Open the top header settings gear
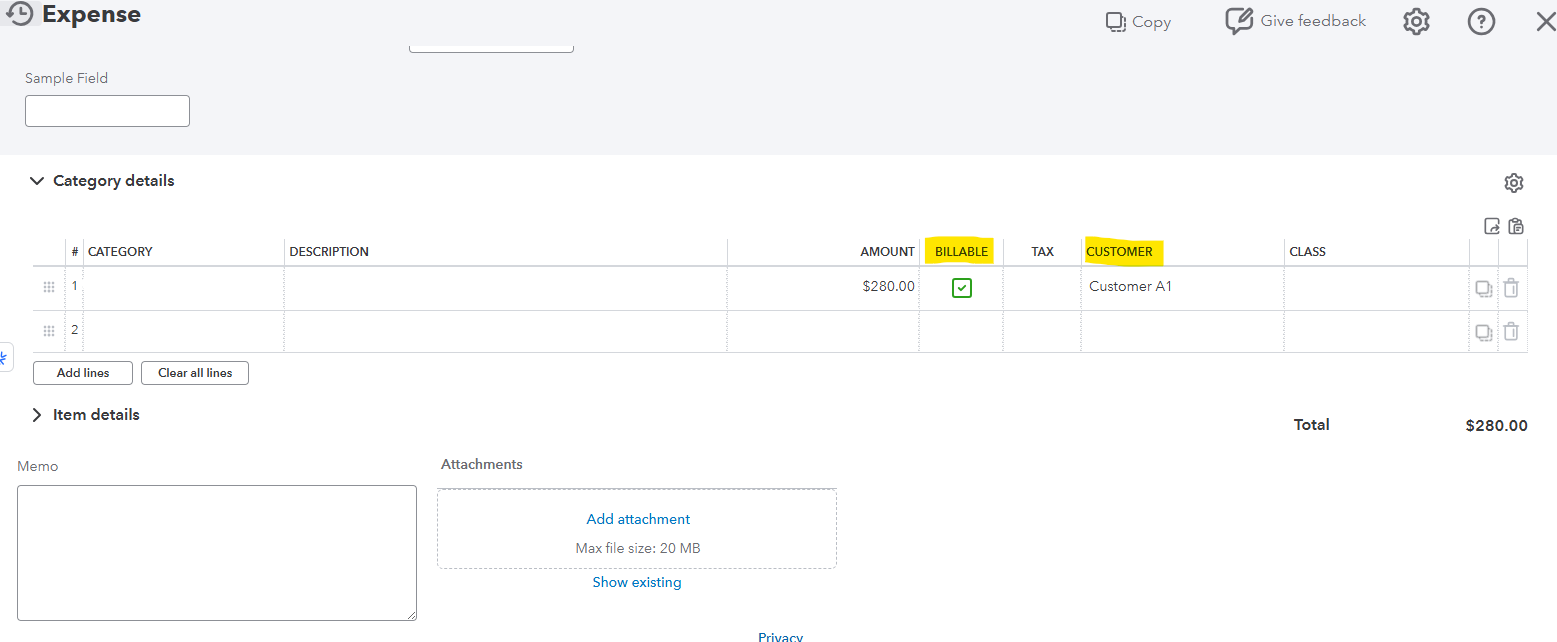 (1416, 22)
